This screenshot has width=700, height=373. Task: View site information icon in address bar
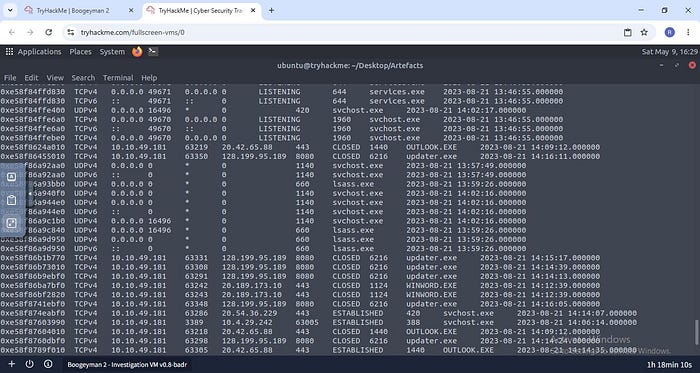(x=71, y=32)
